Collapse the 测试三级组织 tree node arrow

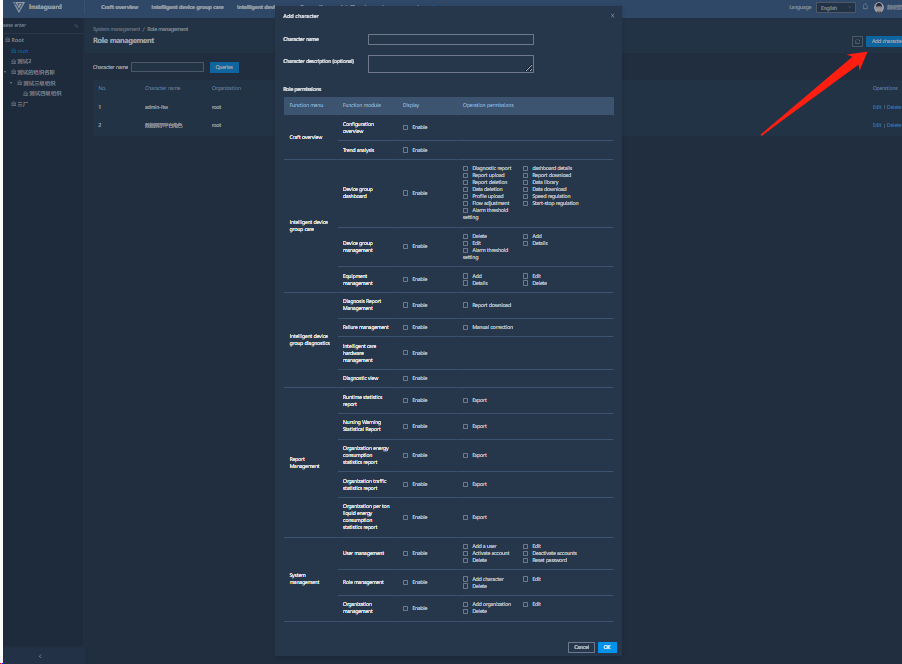11,83
